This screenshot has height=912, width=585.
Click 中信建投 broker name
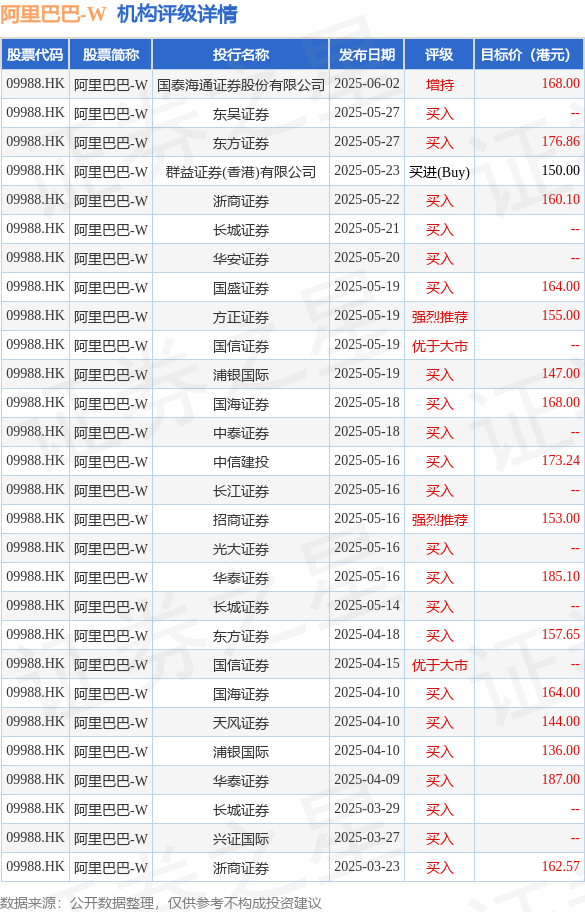click(x=241, y=462)
